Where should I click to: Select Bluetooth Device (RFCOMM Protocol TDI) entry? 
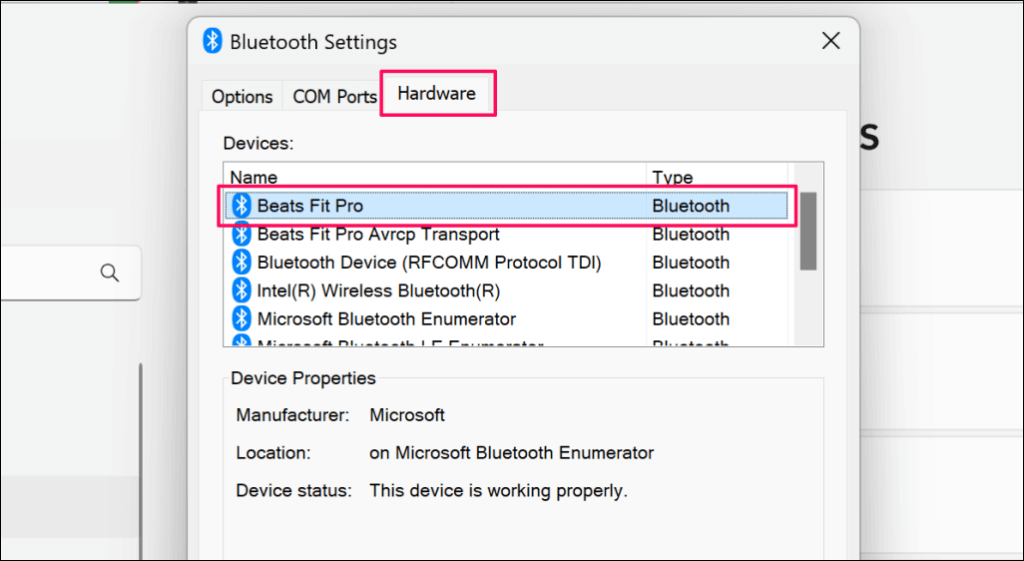coord(429,262)
